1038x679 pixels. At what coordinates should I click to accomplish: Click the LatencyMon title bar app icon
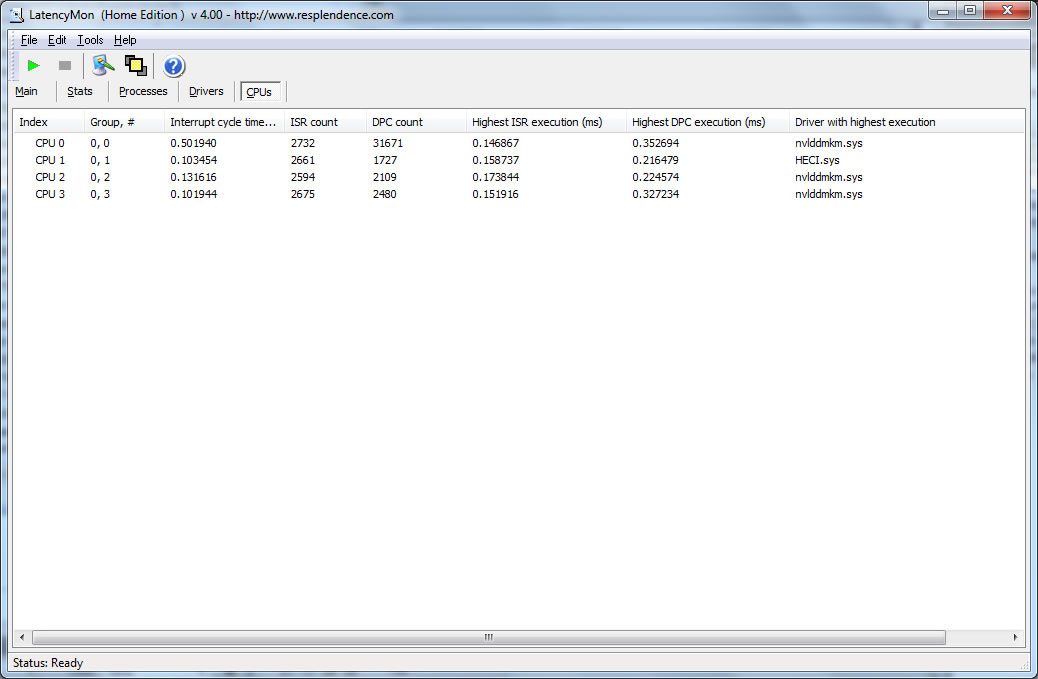pyautogui.click(x=15, y=15)
